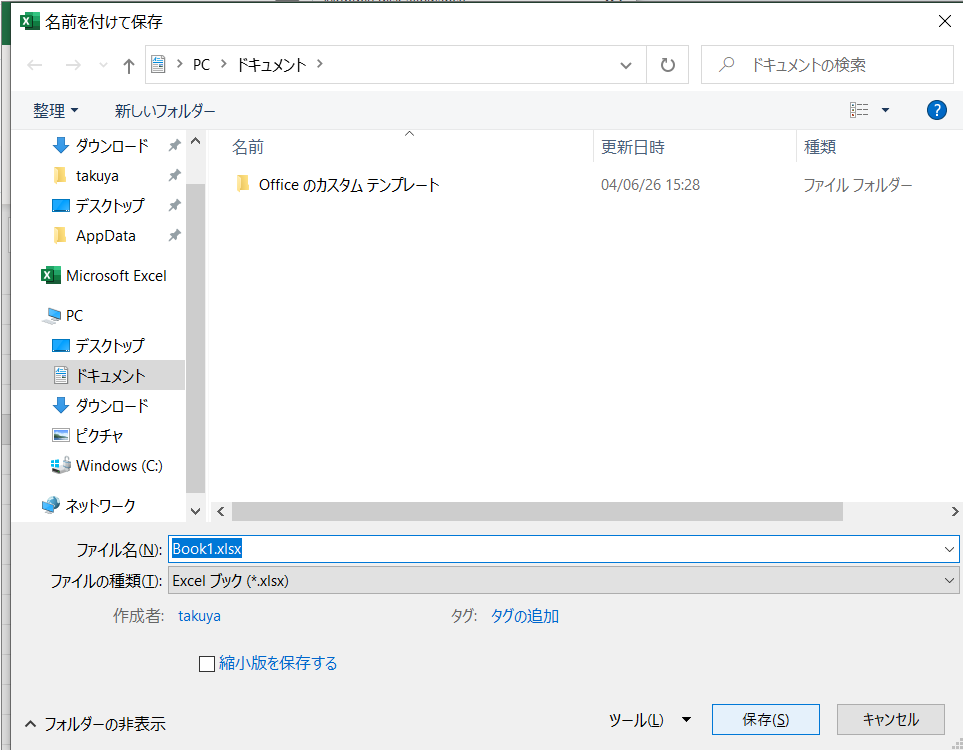Select ドキュメント in the address breadcrumb
Viewport: 963px width, 750px height.
(271, 64)
